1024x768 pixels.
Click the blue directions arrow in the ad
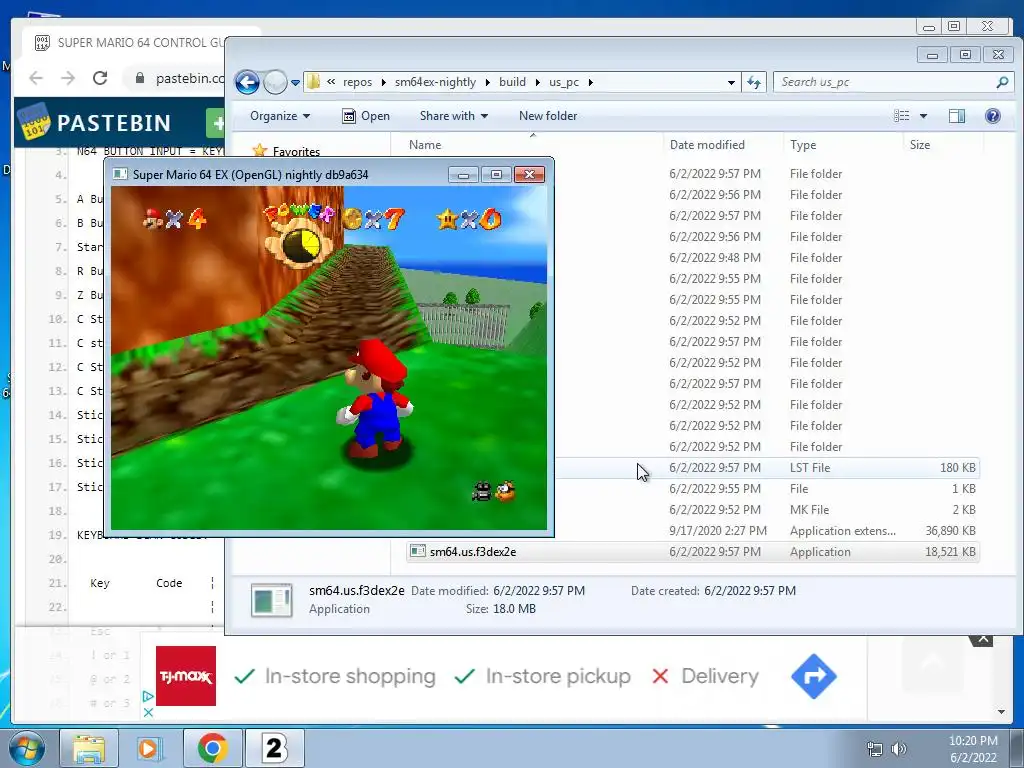[814, 676]
